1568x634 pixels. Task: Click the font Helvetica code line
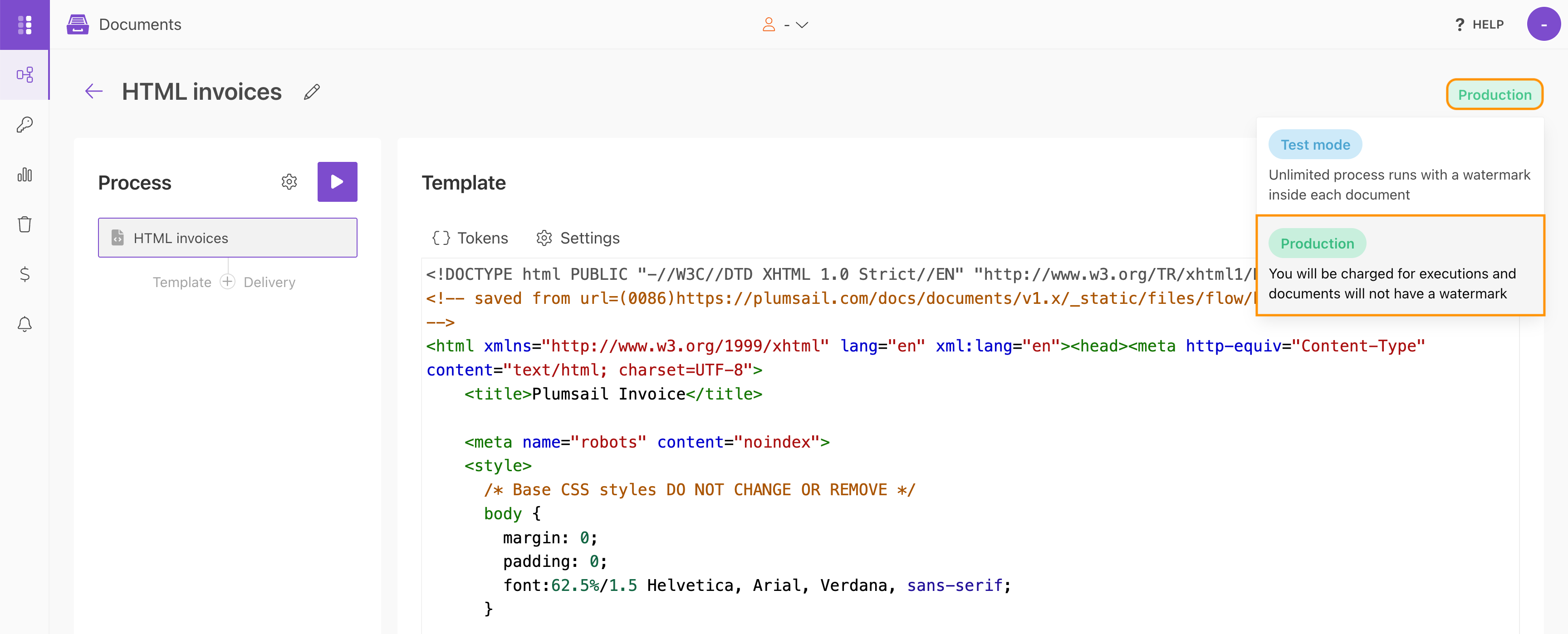(x=757, y=585)
